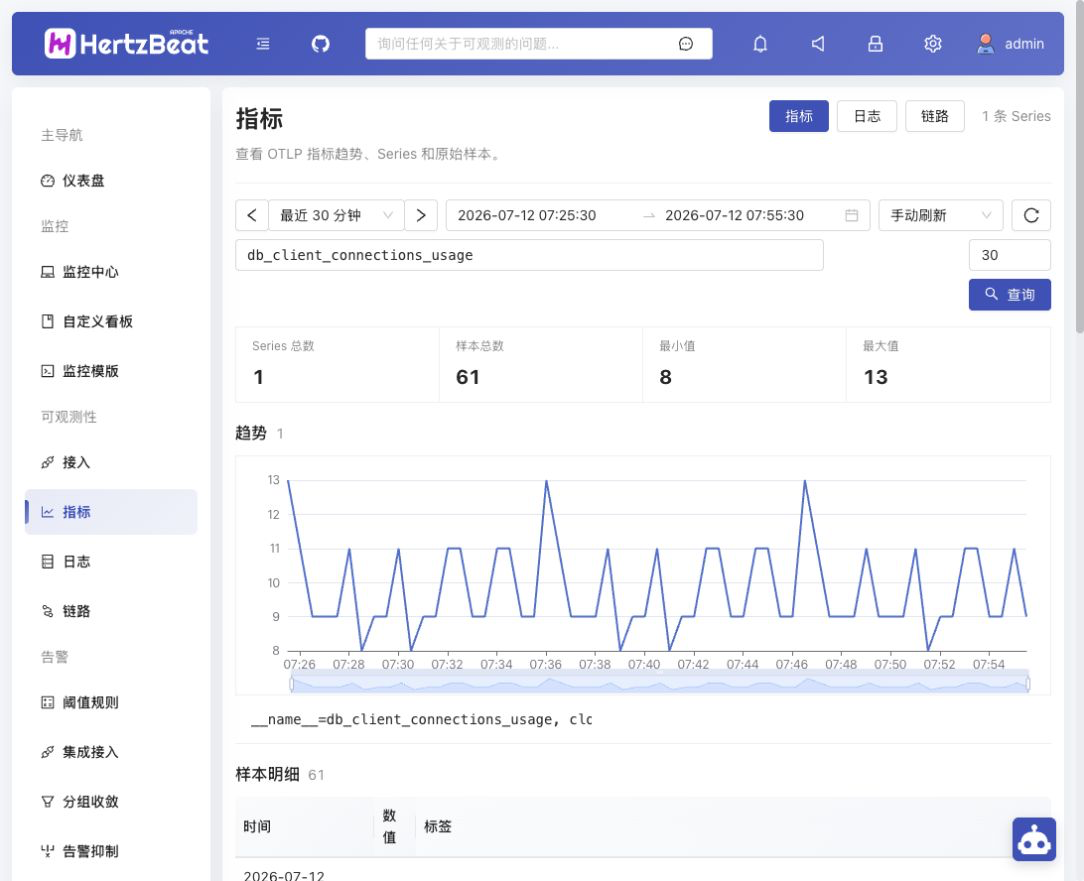Click the chat bubble icon in search box
This screenshot has width=1084, height=881.
(x=685, y=44)
